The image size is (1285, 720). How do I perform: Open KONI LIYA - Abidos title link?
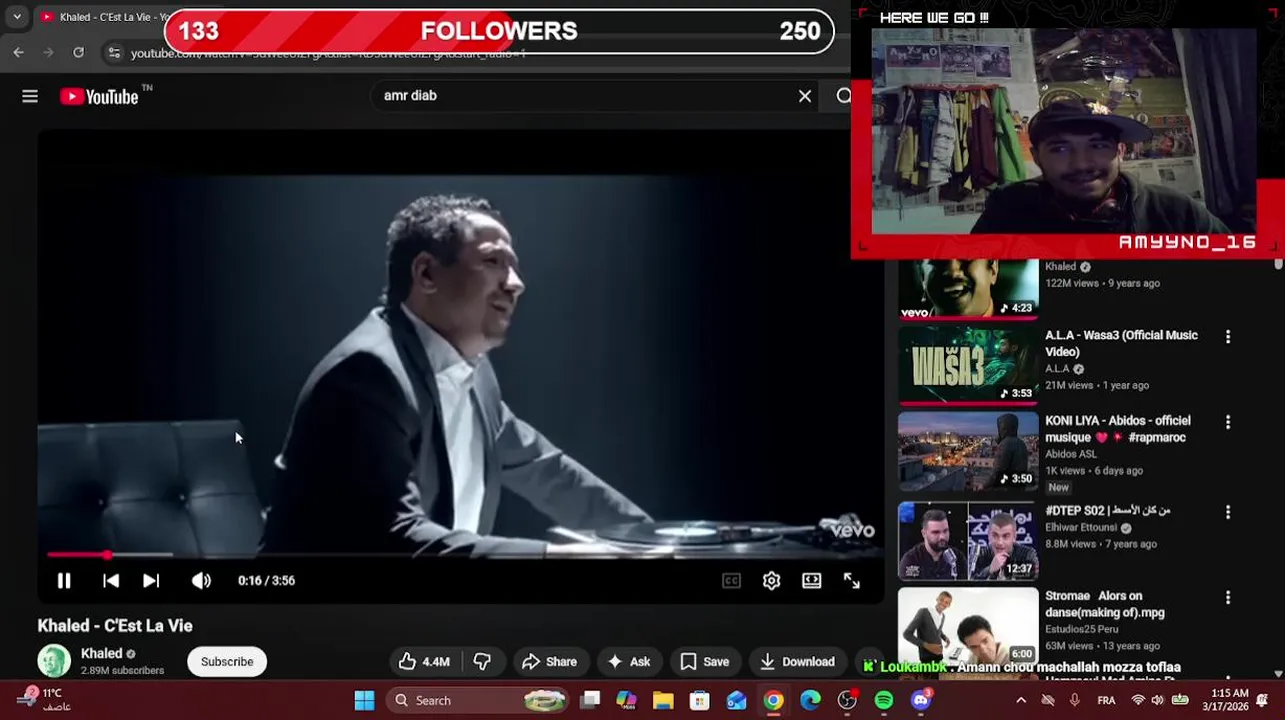1118,429
